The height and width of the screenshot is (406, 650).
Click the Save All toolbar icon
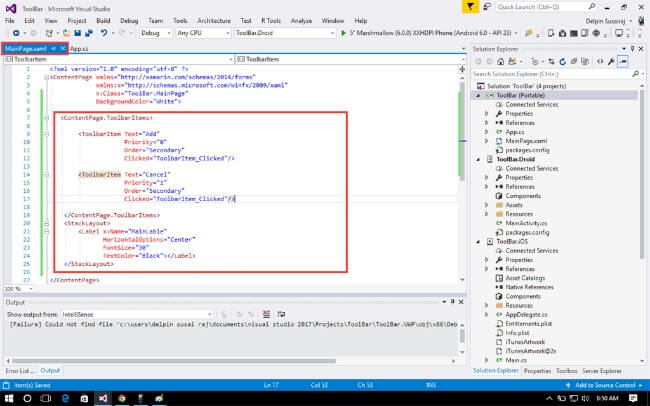pos(91,33)
